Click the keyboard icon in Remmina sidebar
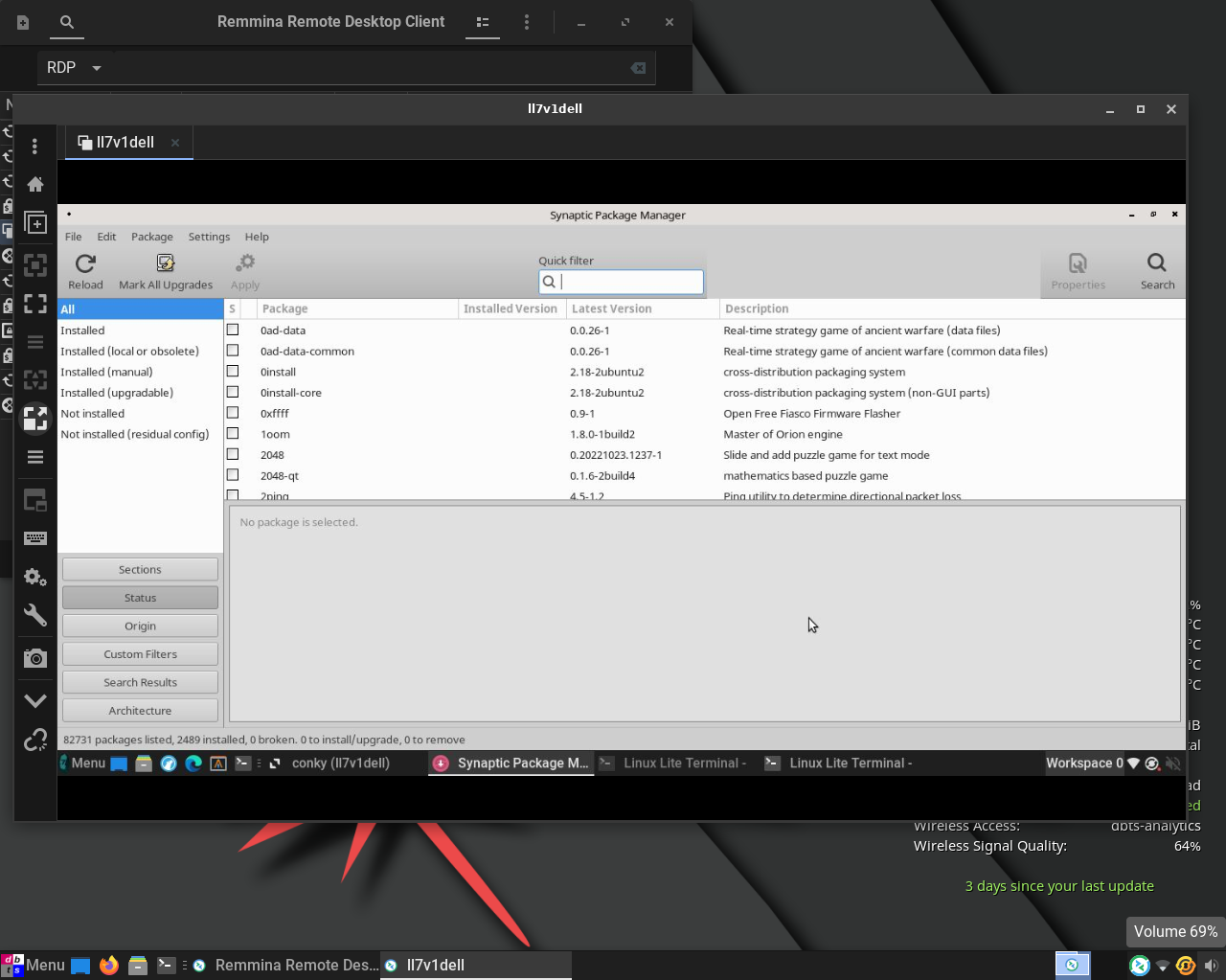The height and width of the screenshot is (980, 1226). (35, 538)
